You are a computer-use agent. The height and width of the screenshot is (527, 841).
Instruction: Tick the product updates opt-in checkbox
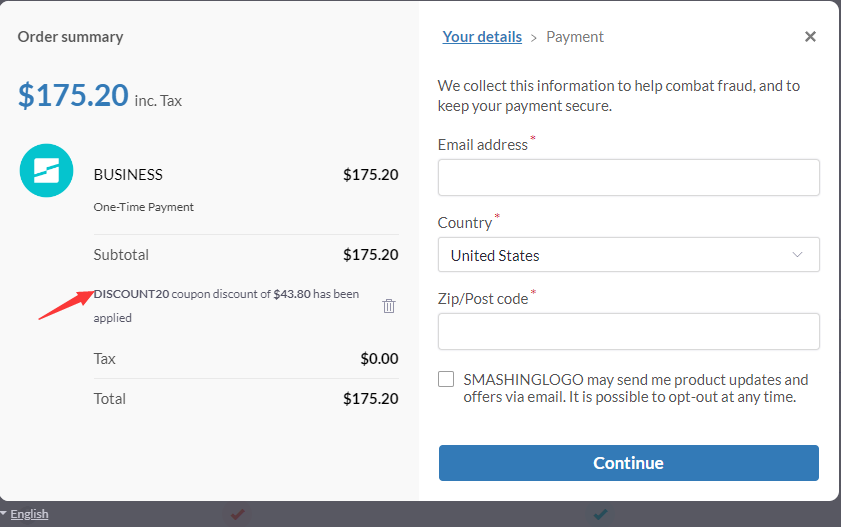click(x=446, y=380)
